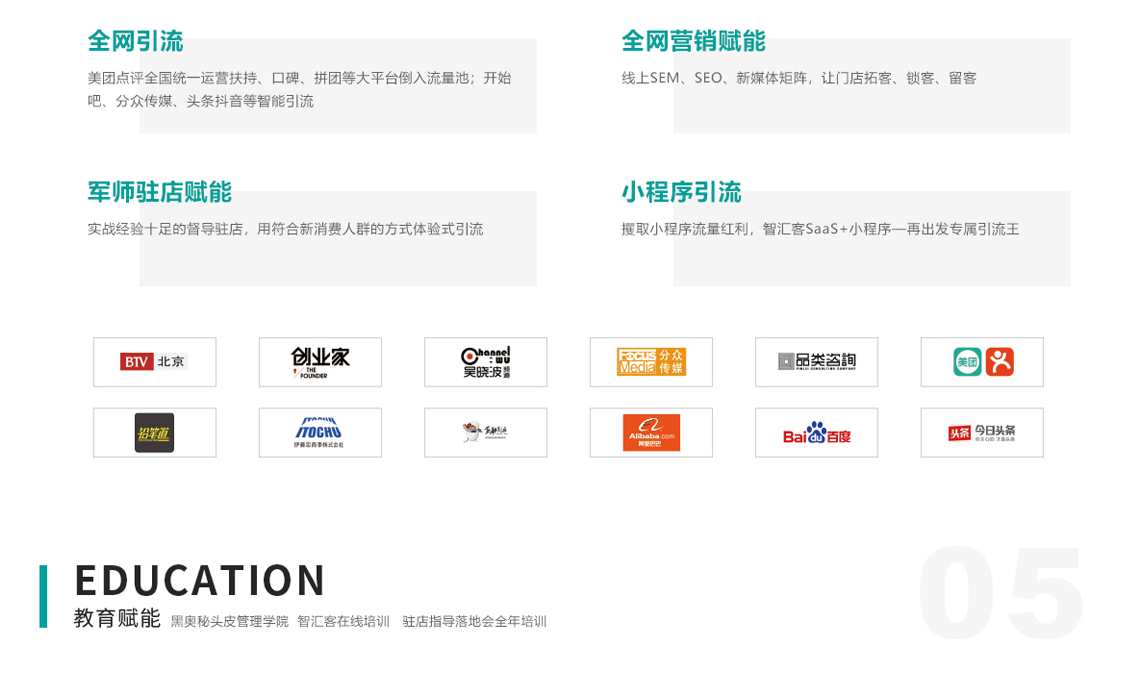Click the EDUCATION section title
Screen dimensions: 1140x677
point(200,580)
